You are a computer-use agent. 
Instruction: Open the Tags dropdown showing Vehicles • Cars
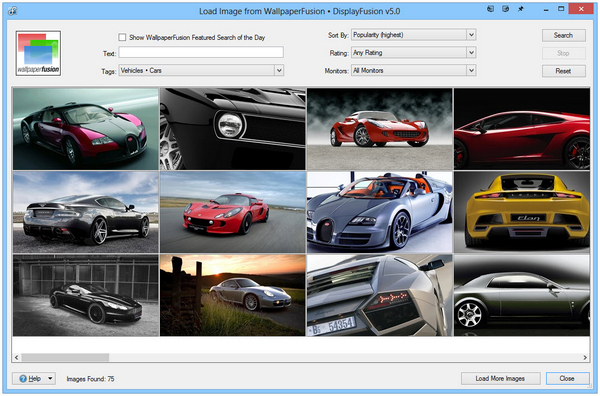[x=201, y=70]
